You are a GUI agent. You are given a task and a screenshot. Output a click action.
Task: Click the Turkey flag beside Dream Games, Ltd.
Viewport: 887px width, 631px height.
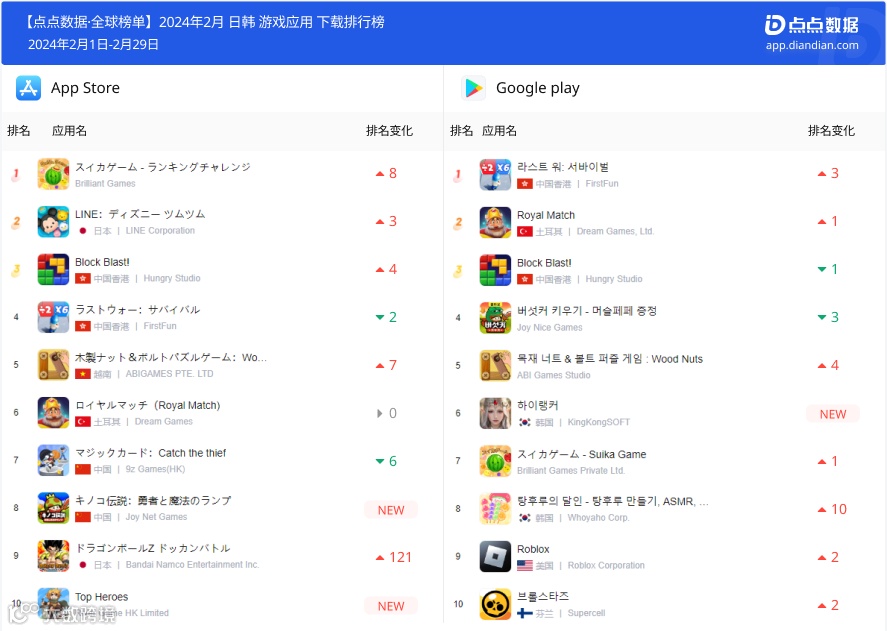(x=524, y=231)
